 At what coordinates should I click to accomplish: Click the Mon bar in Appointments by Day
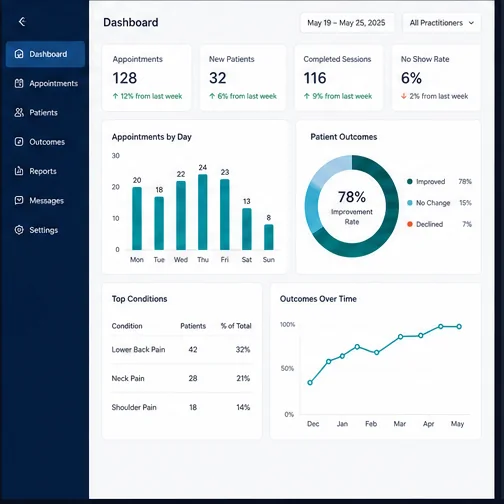pos(137,218)
